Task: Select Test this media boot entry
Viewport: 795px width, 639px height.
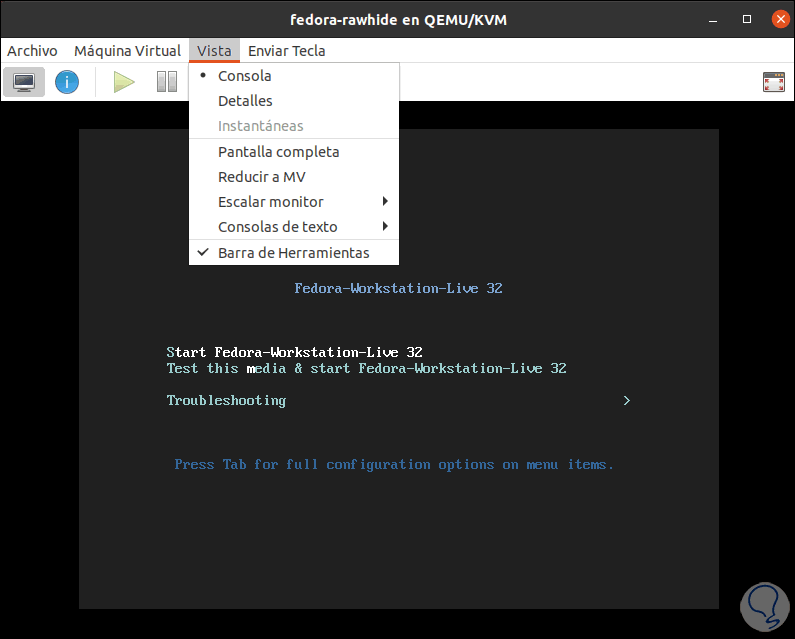Action: tap(366, 368)
